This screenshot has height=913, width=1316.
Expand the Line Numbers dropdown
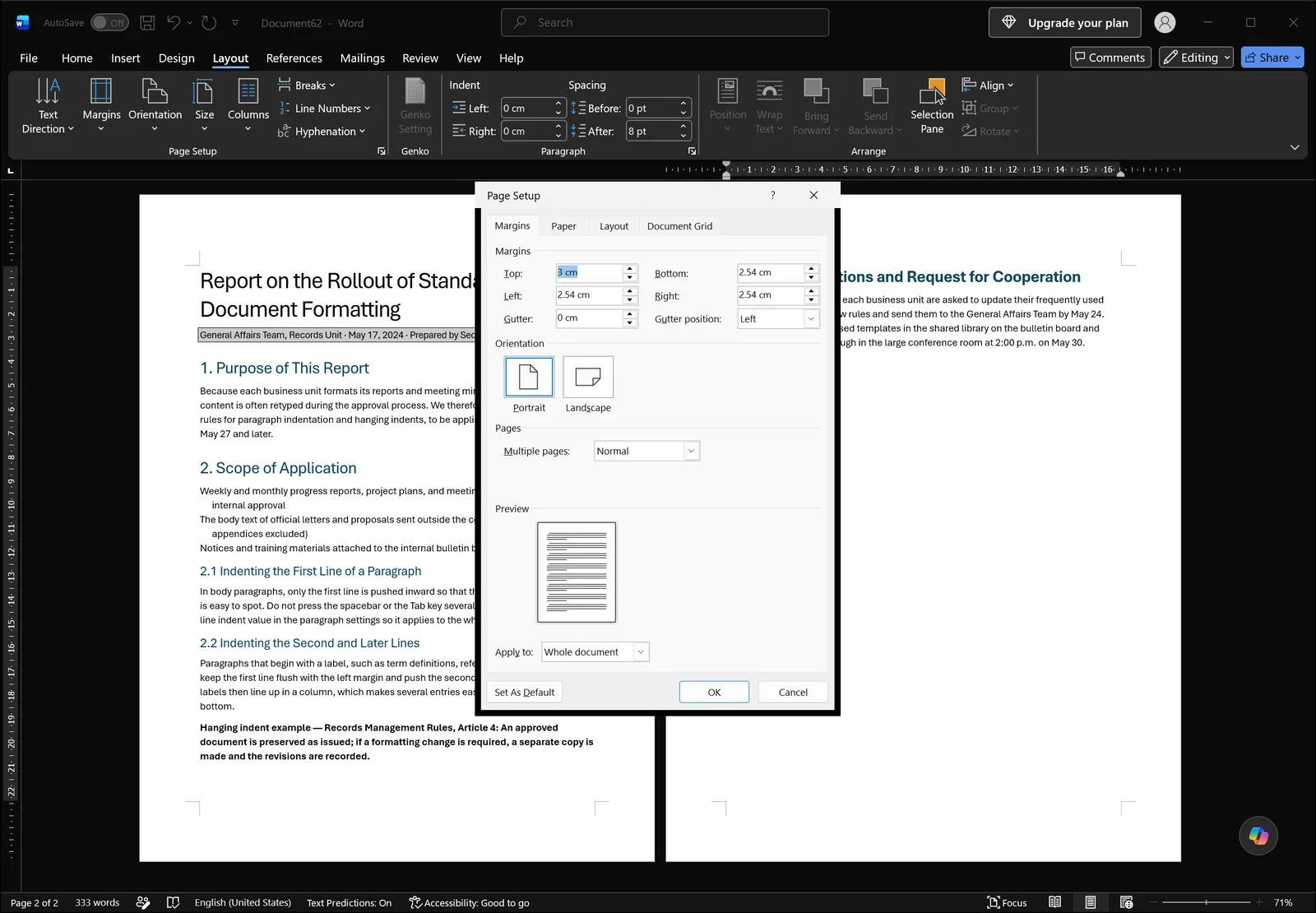[x=325, y=109]
